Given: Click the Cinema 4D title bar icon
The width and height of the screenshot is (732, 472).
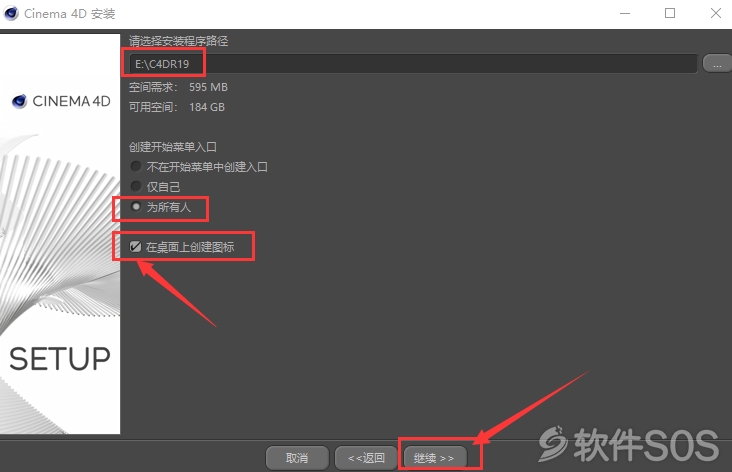Looking at the screenshot, I should pyautogui.click(x=11, y=13).
